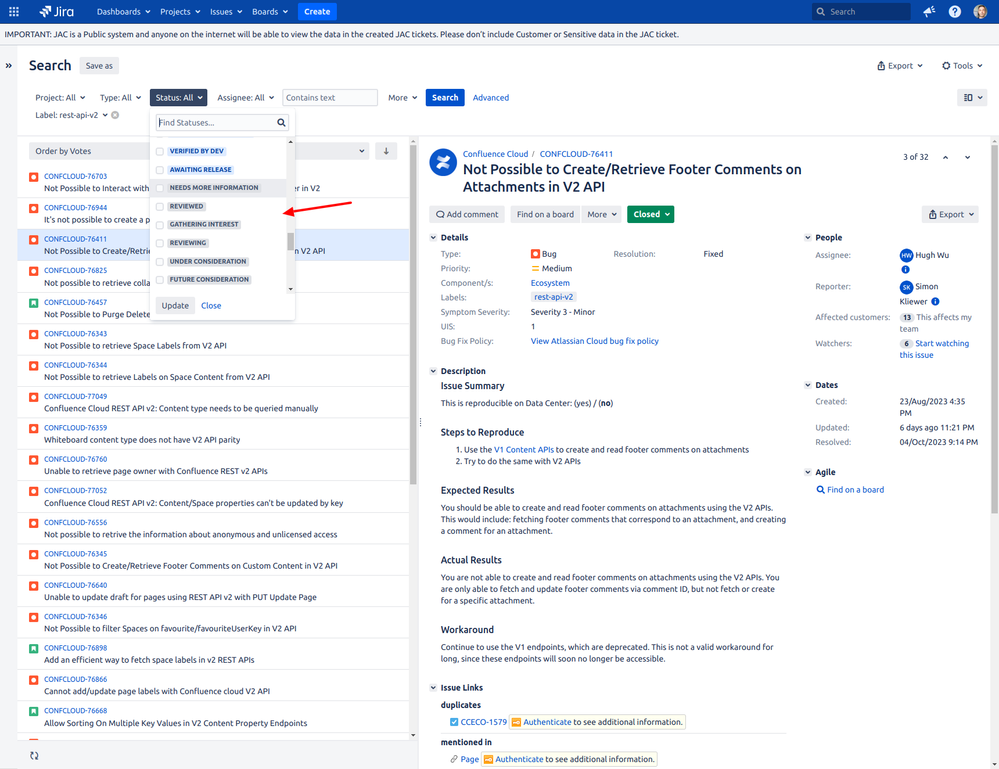Screen dimensions: 999x769
Task: Check the Under Consideration status
Action: click(x=160, y=262)
